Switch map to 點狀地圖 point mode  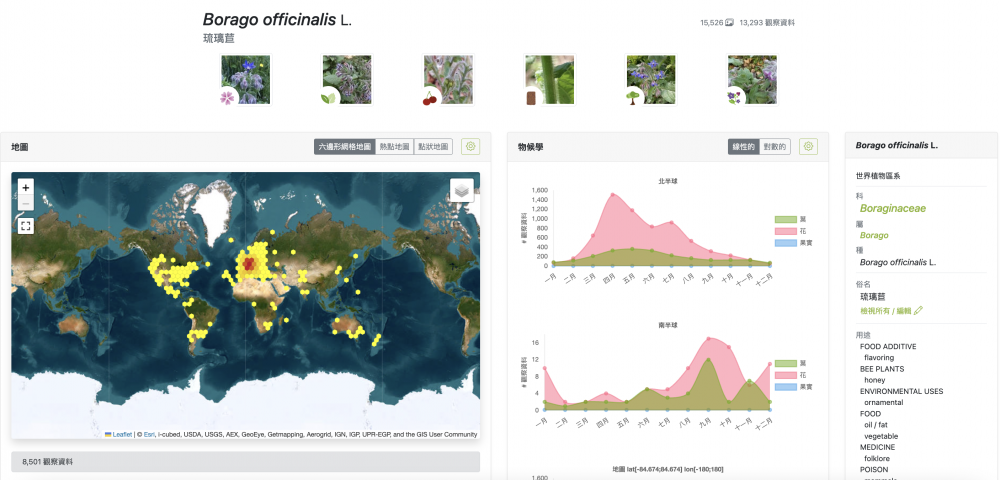point(433,147)
